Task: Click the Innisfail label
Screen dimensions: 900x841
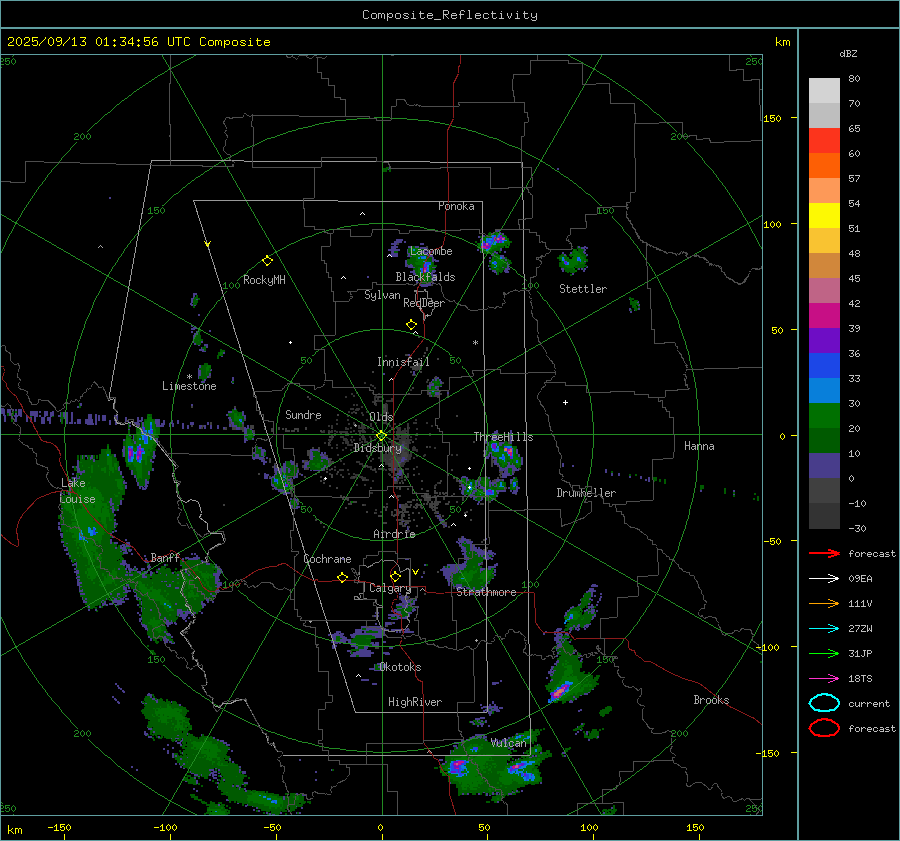Action: (x=403, y=362)
